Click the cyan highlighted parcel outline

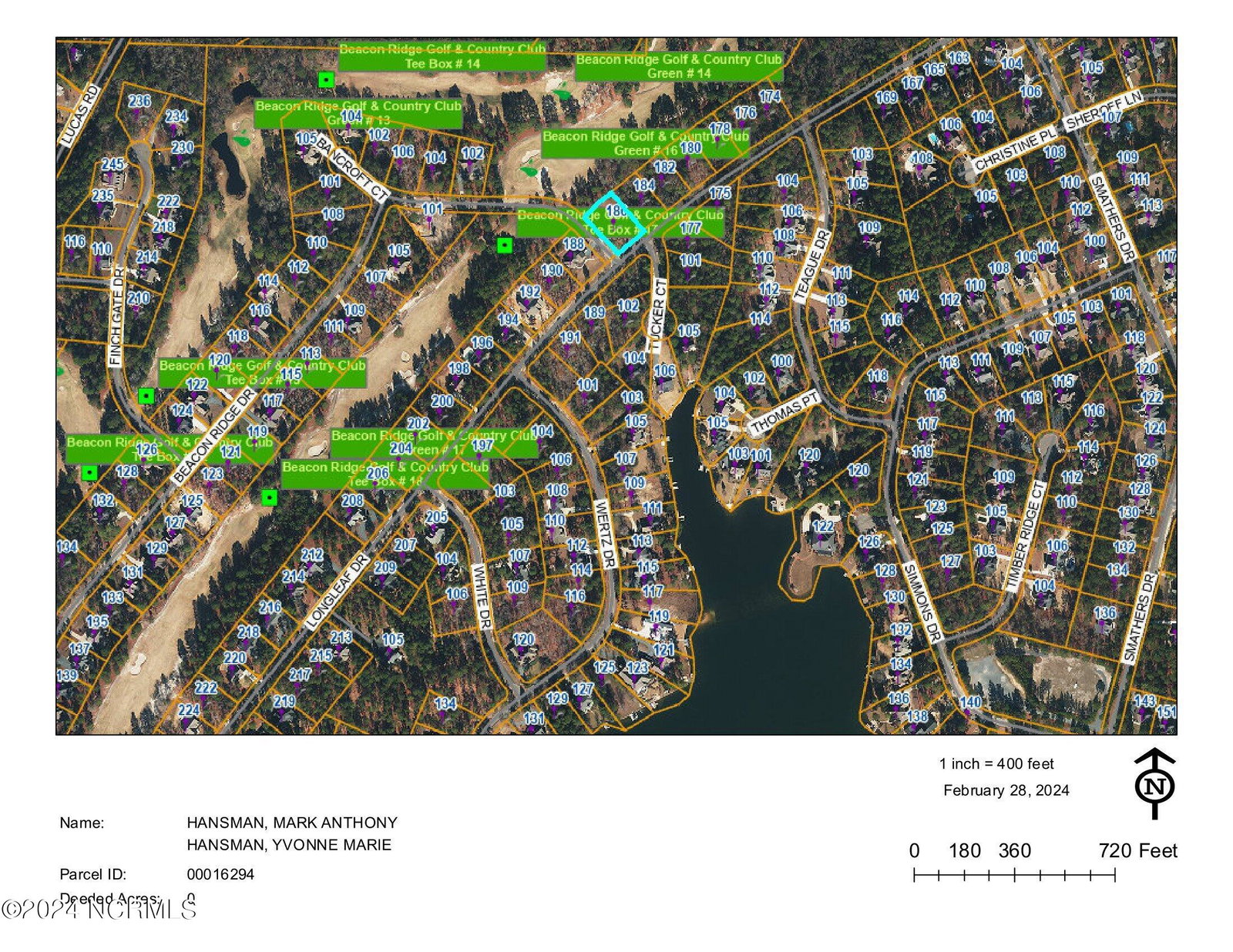tap(614, 223)
